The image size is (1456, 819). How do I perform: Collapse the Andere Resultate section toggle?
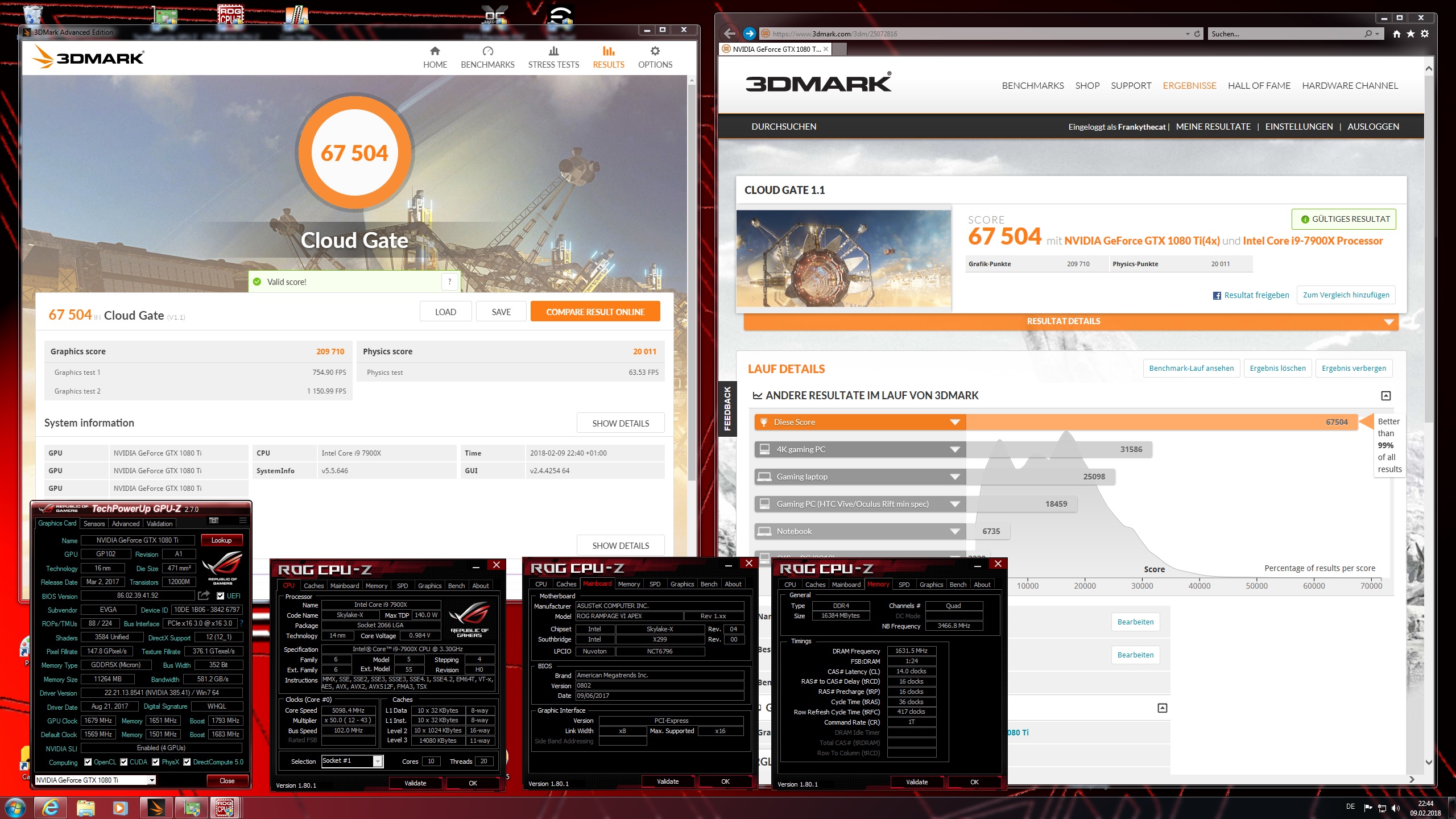click(1386, 396)
